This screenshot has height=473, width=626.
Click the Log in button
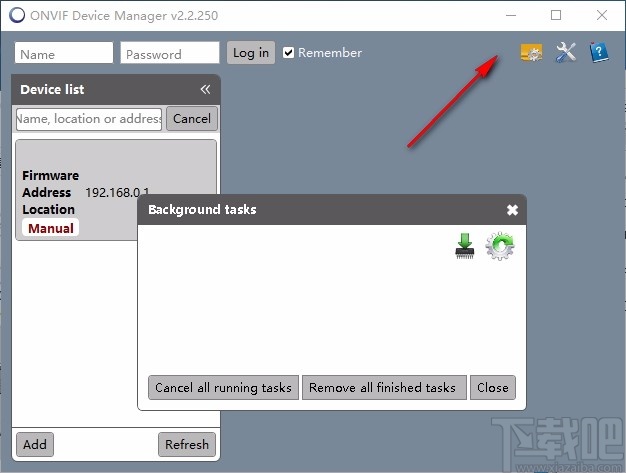251,53
